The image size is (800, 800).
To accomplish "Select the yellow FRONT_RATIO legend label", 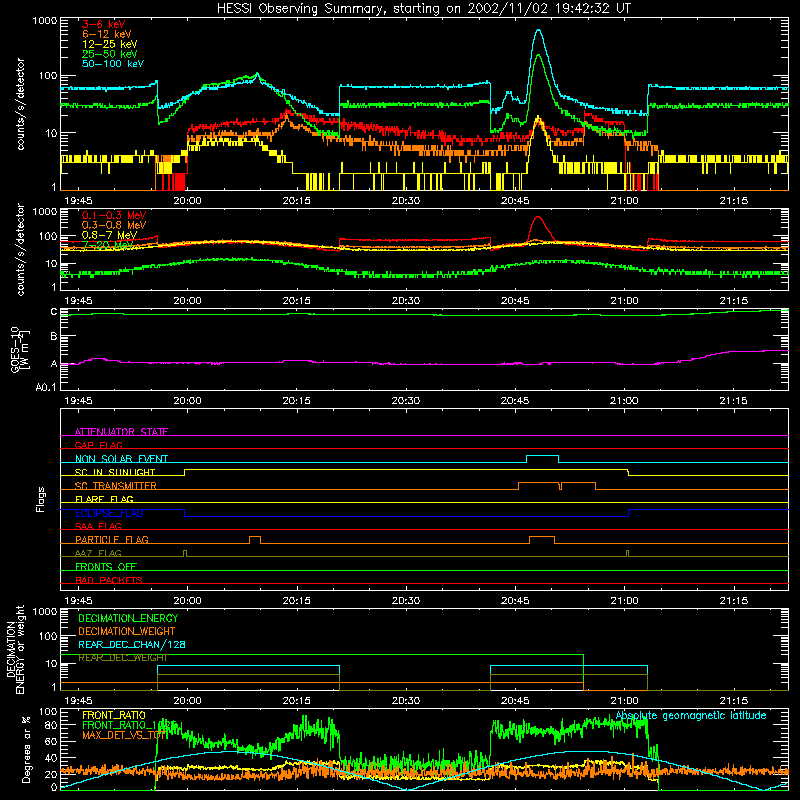I will click(x=114, y=715).
